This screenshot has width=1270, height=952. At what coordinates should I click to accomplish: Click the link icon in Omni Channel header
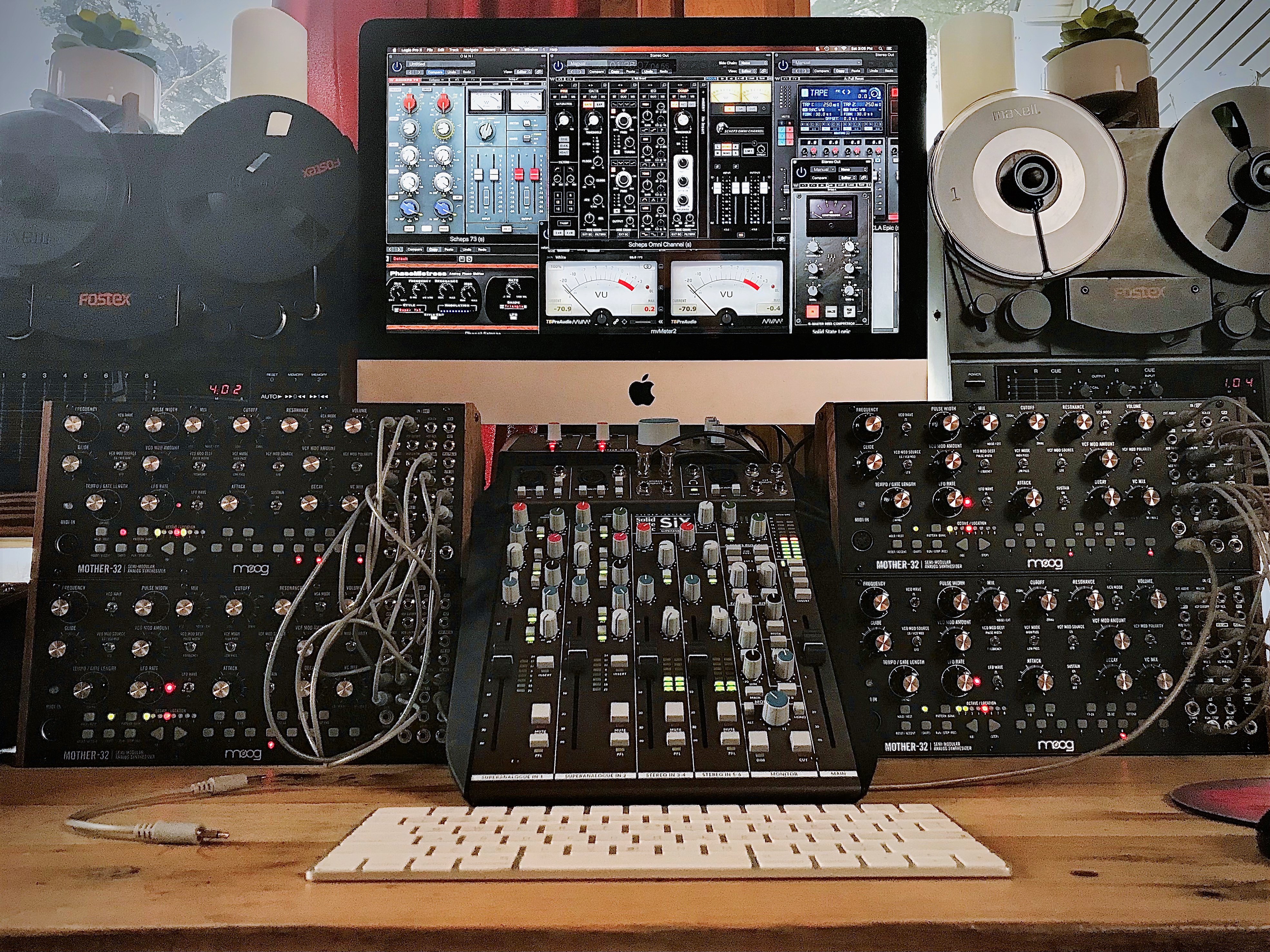pyautogui.click(x=764, y=71)
